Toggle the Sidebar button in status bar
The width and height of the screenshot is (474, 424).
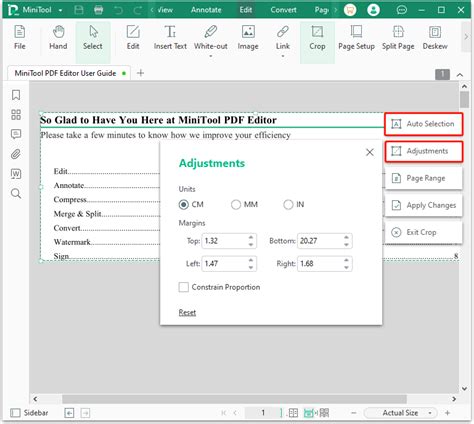pos(29,413)
